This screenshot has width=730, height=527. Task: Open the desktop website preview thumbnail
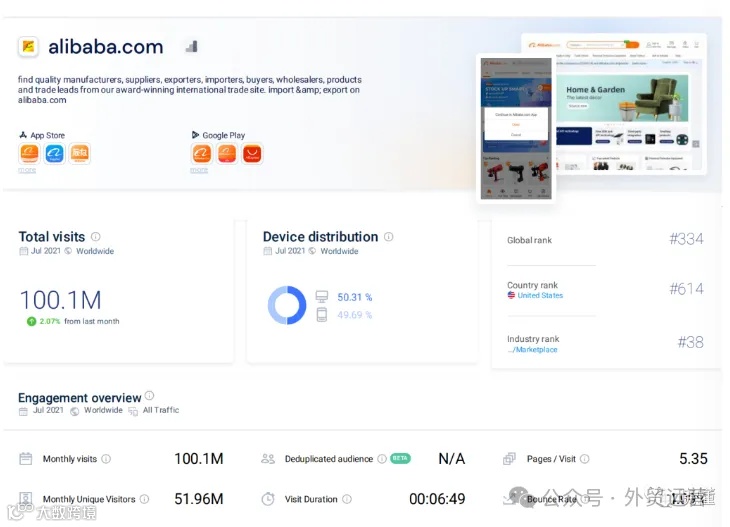(x=631, y=104)
